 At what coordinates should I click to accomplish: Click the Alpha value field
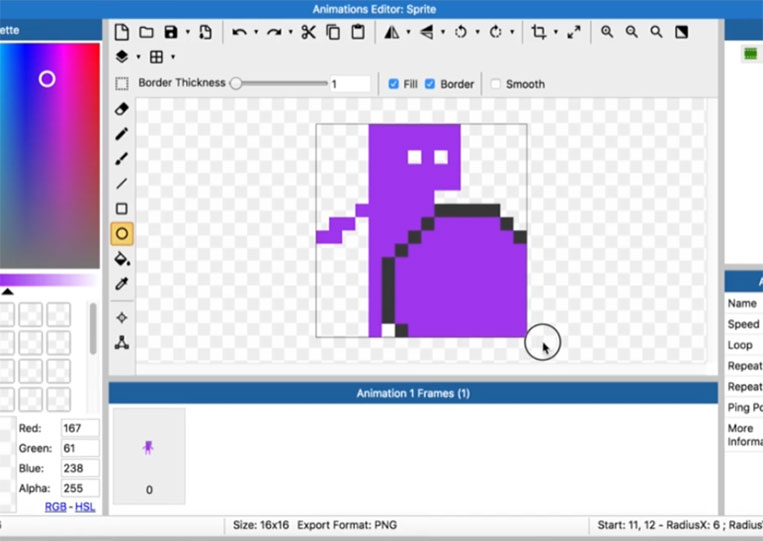80,488
